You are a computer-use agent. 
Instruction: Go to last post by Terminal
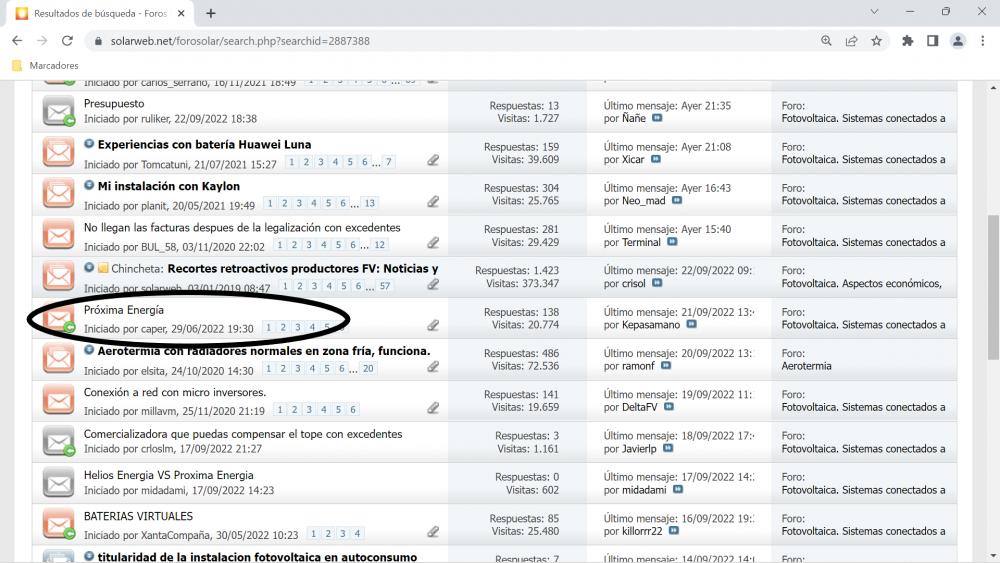[x=672, y=242]
